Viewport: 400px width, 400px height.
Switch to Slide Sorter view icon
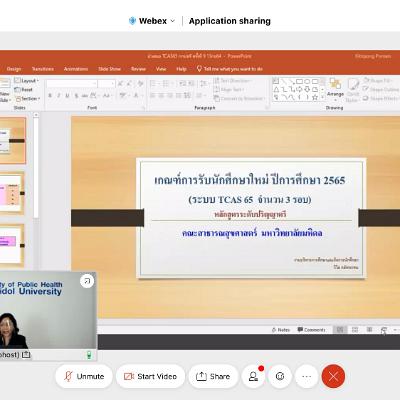[355, 330]
